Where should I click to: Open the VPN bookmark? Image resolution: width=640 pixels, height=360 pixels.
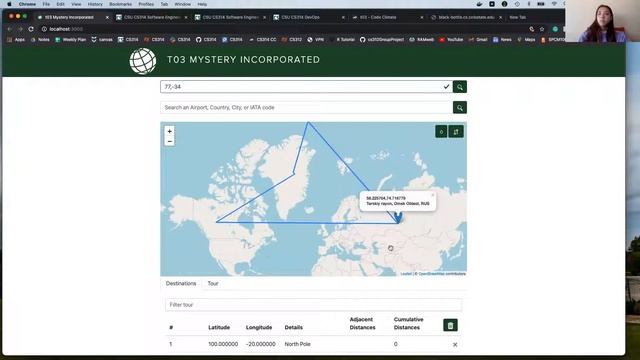pos(316,40)
